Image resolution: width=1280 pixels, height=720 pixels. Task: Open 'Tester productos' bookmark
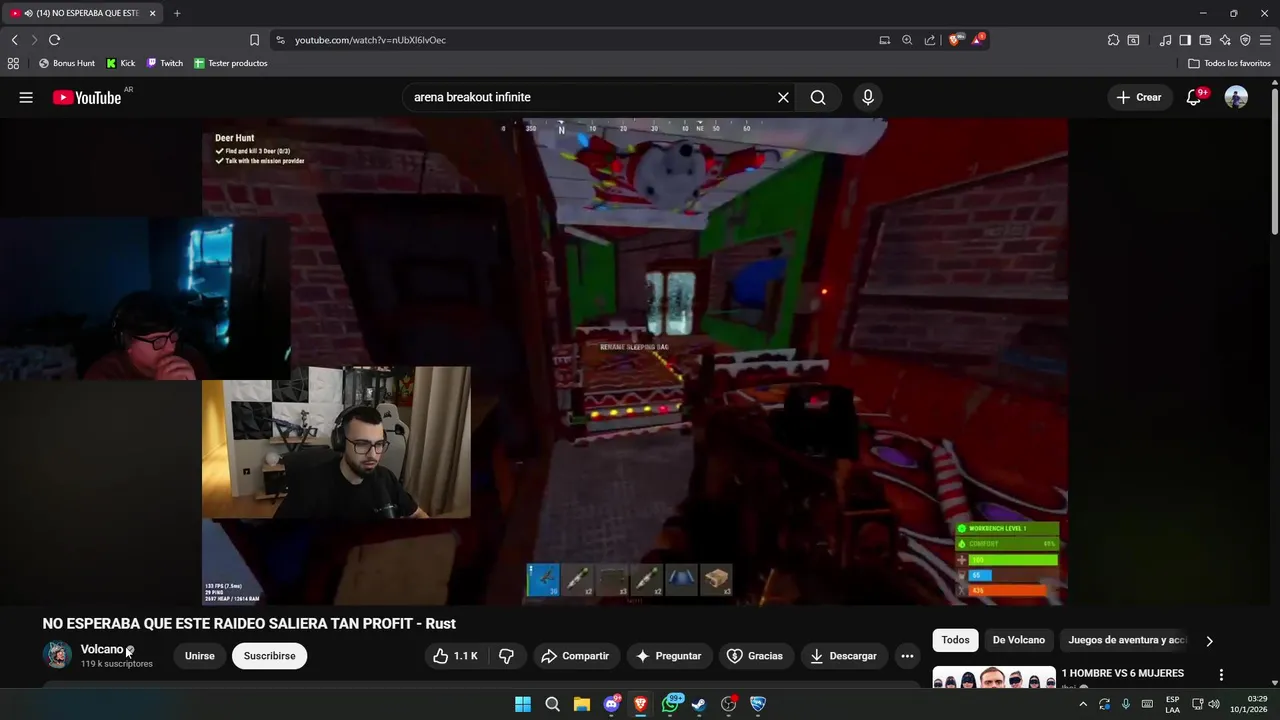(x=231, y=63)
